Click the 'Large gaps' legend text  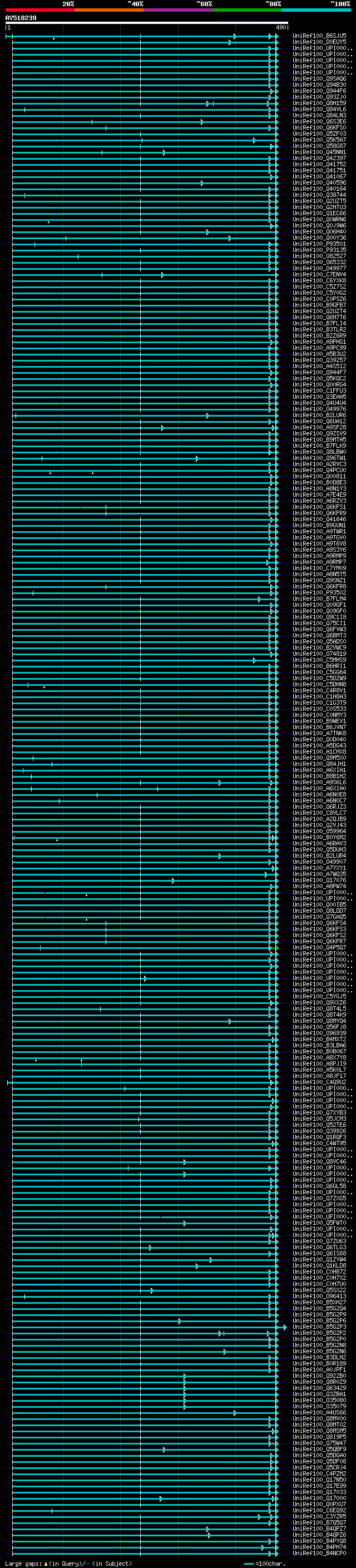point(23,1564)
